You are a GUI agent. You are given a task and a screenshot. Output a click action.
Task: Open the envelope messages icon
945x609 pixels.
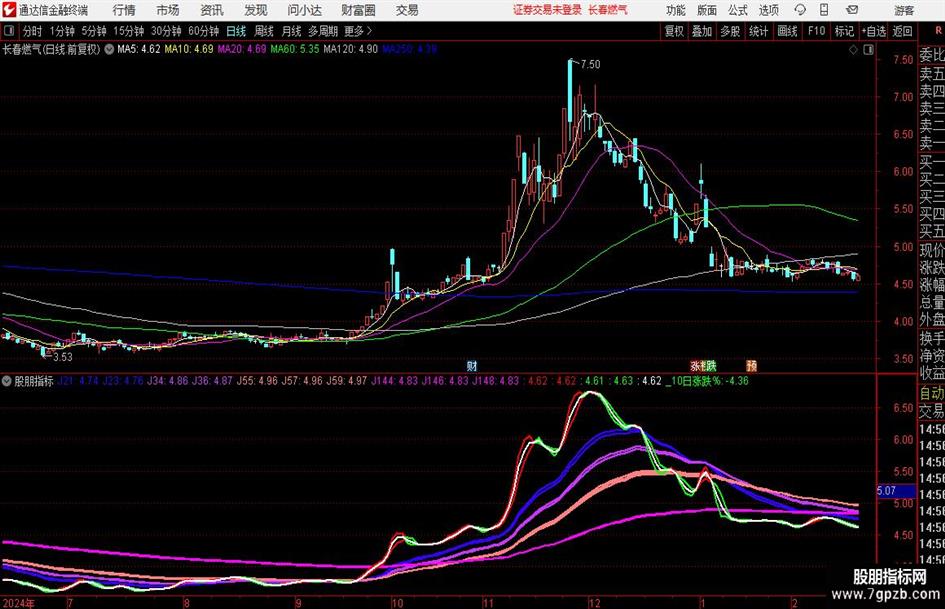pos(852,10)
